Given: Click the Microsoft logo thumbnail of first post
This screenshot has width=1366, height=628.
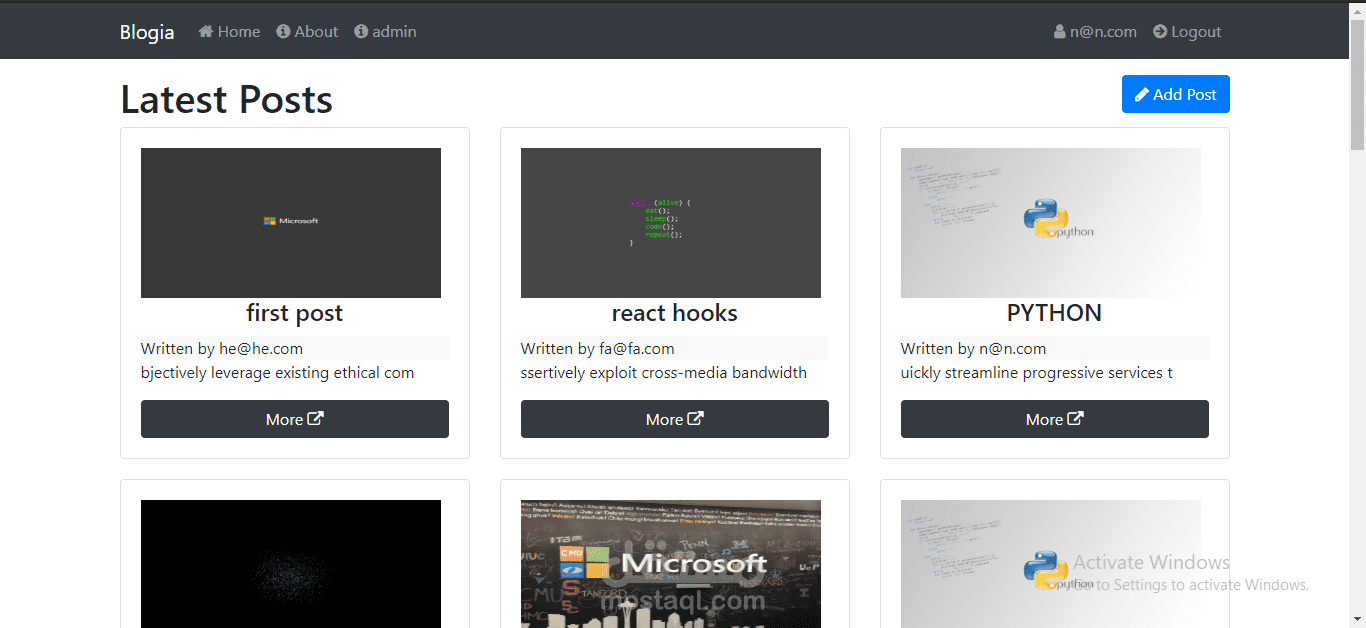Looking at the screenshot, I should pyautogui.click(x=291, y=223).
